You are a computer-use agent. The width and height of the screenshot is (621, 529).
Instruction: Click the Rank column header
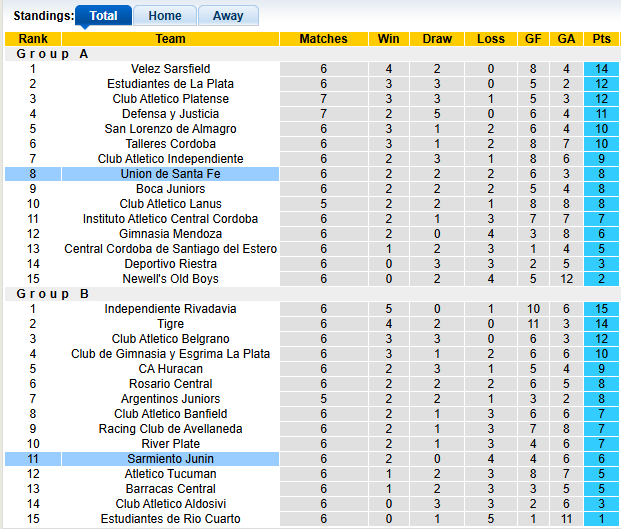[33, 39]
